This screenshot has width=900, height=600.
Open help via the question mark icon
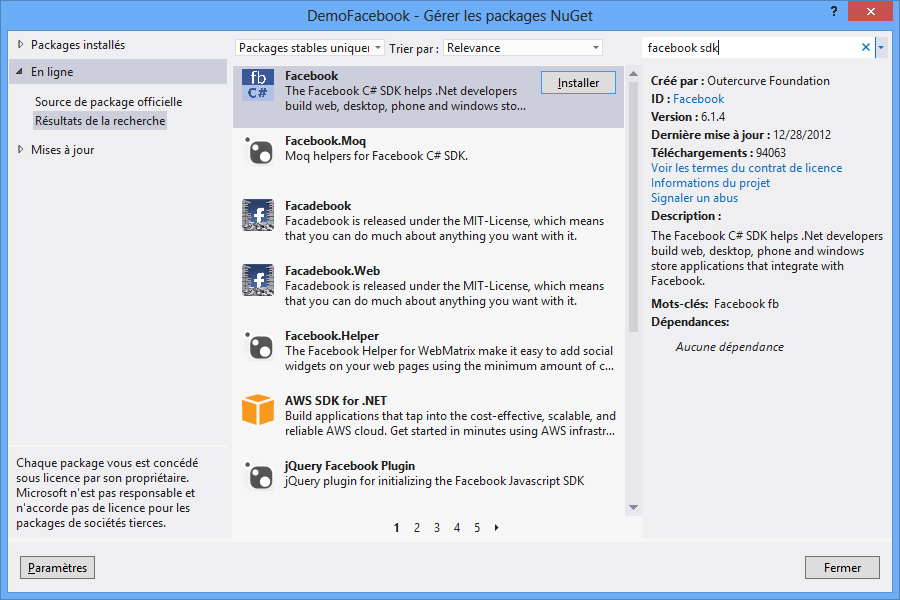833,12
